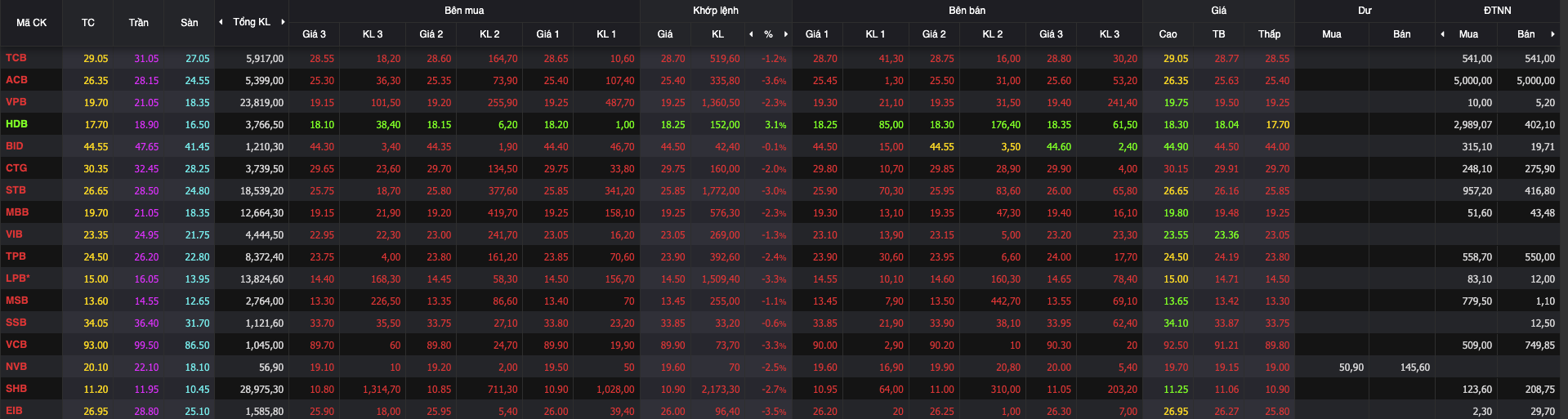Screen dimensions: 1568x419
Task: Select the Trần column header
Action: click(x=139, y=23)
